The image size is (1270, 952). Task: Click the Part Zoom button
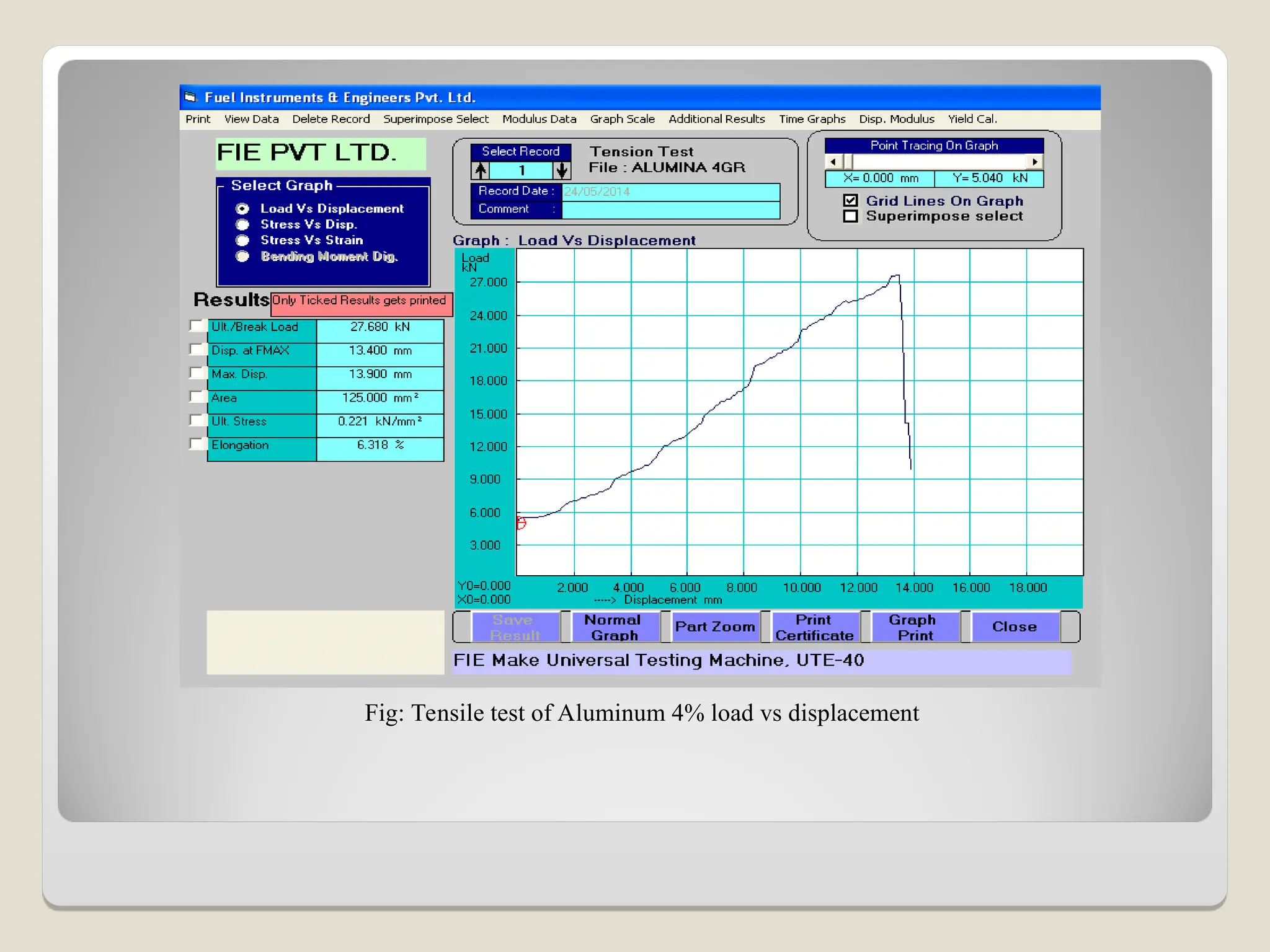715,627
